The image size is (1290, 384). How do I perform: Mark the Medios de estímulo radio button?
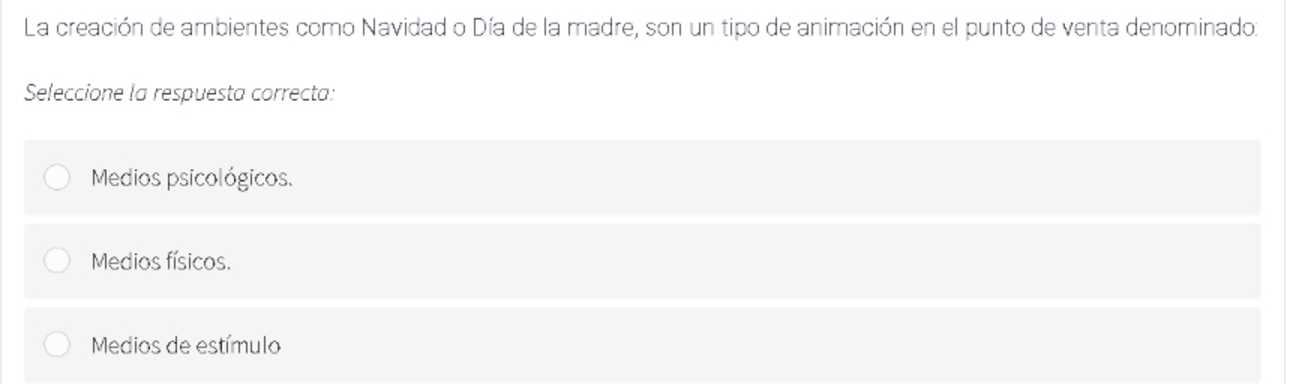point(57,345)
